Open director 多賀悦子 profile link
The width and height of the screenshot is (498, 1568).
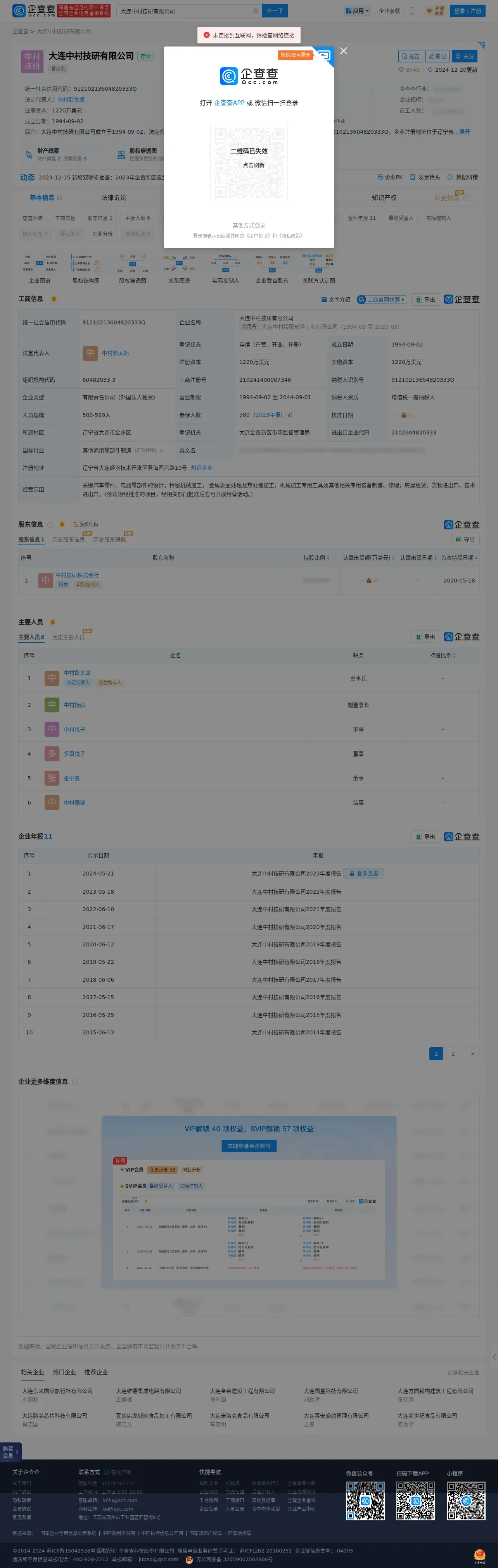coord(74,753)
